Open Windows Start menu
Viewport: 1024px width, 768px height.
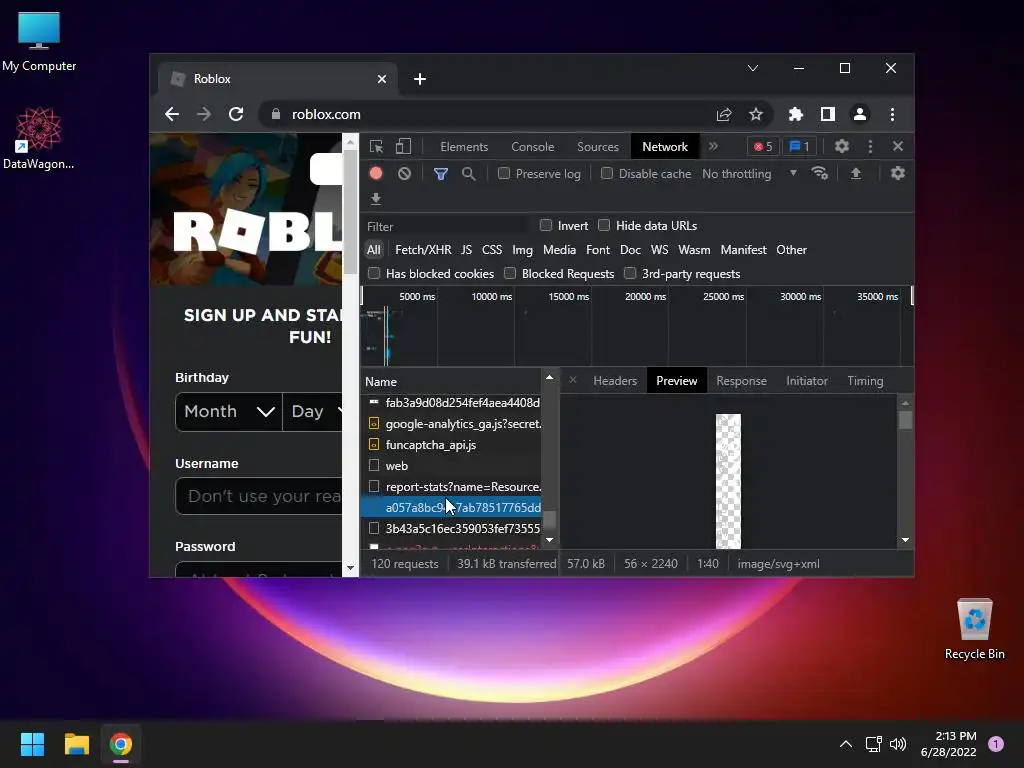[32, 744]
